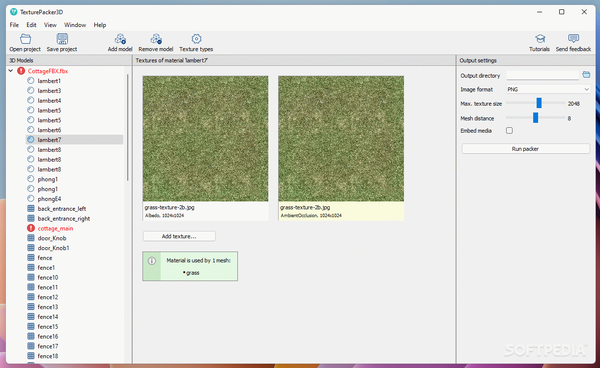
Task: Click the material icon beside lambert1
Action: 31,81
